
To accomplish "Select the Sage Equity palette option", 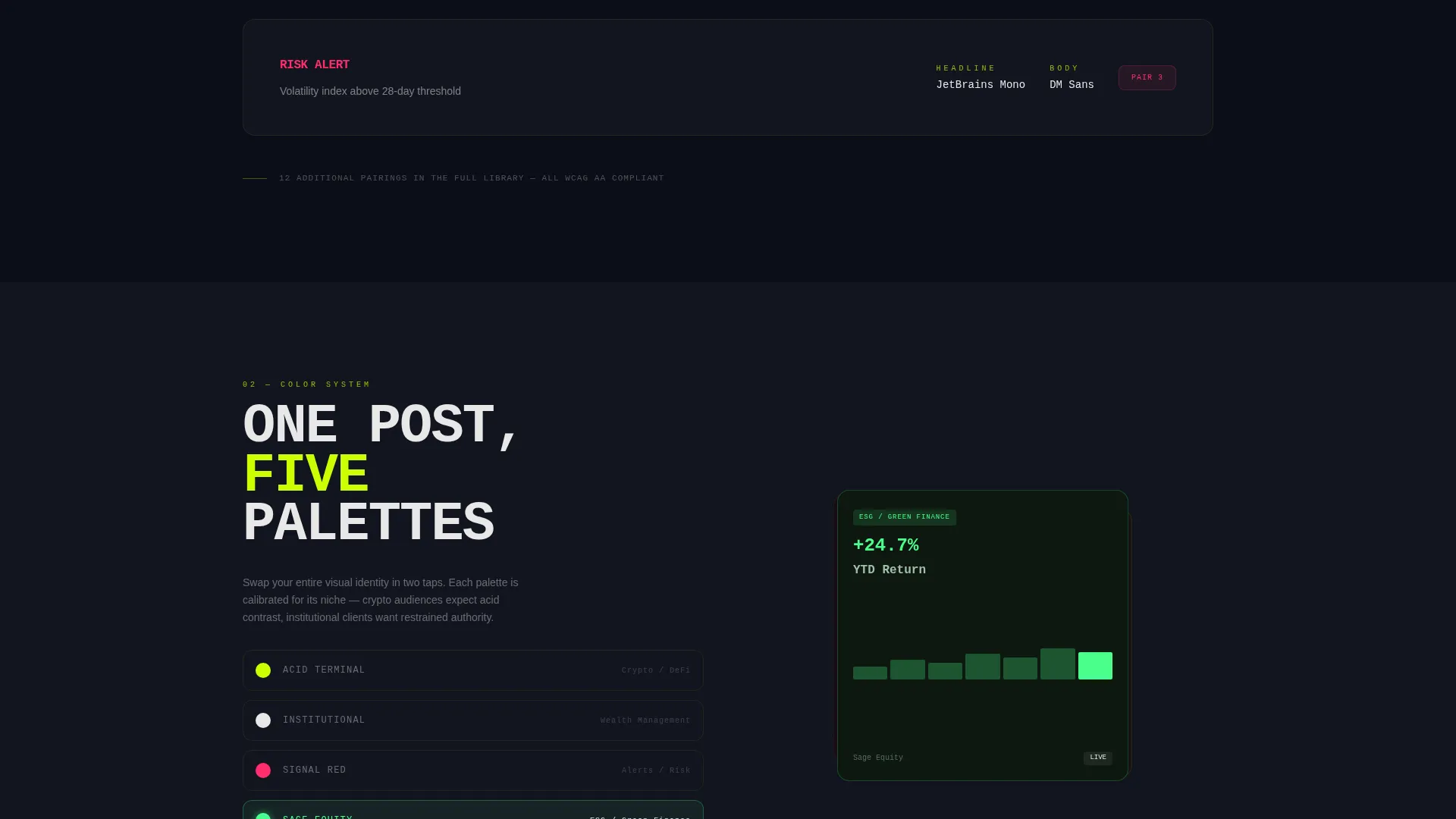I will 473,810.
